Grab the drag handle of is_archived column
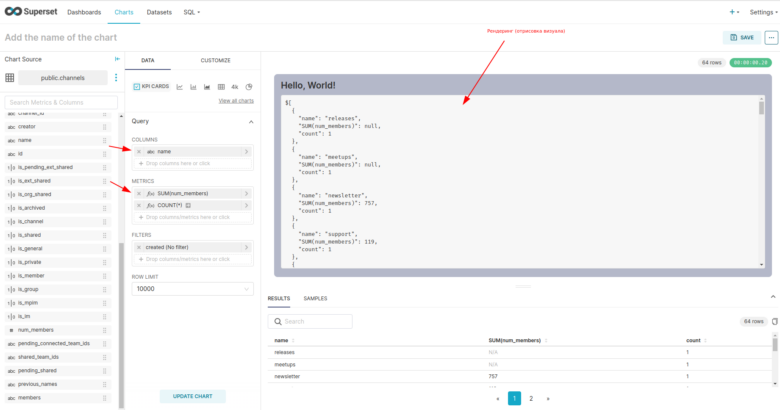Viewport: 780px width, 410px height. [104, 208]
